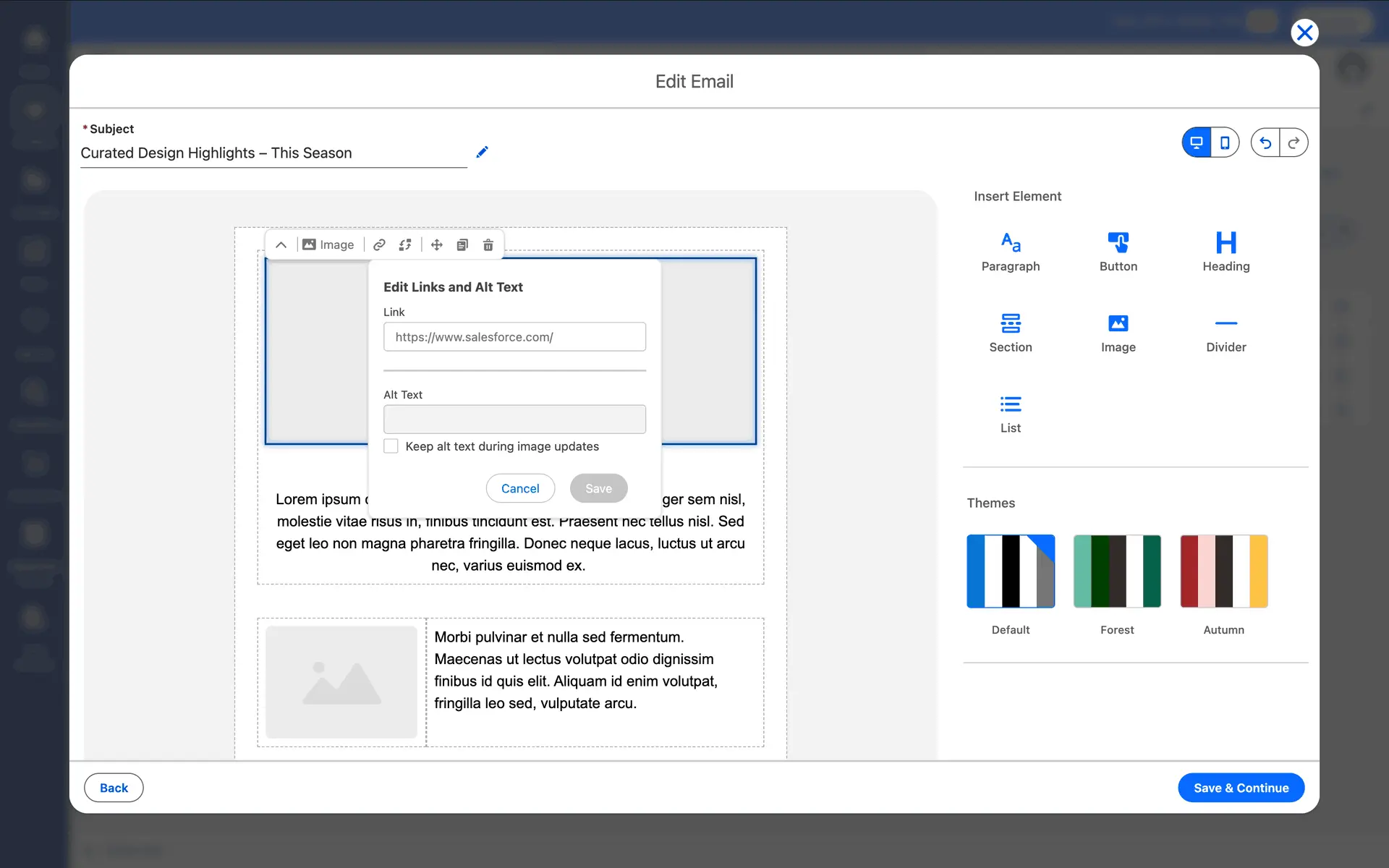Click the pencil icon to edit subject
Viewport: 1389px width, 868px height.
[x=483, y=152]
